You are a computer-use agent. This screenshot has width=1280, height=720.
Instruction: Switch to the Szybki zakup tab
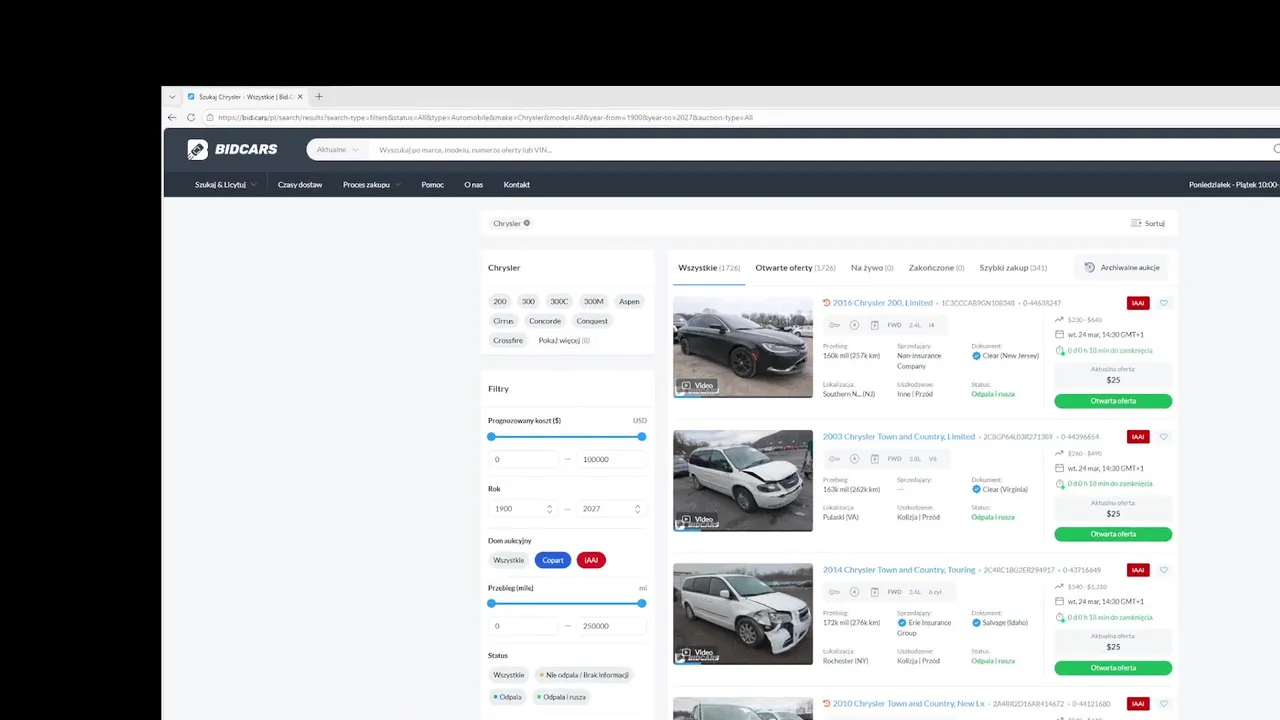[1013, 268]
